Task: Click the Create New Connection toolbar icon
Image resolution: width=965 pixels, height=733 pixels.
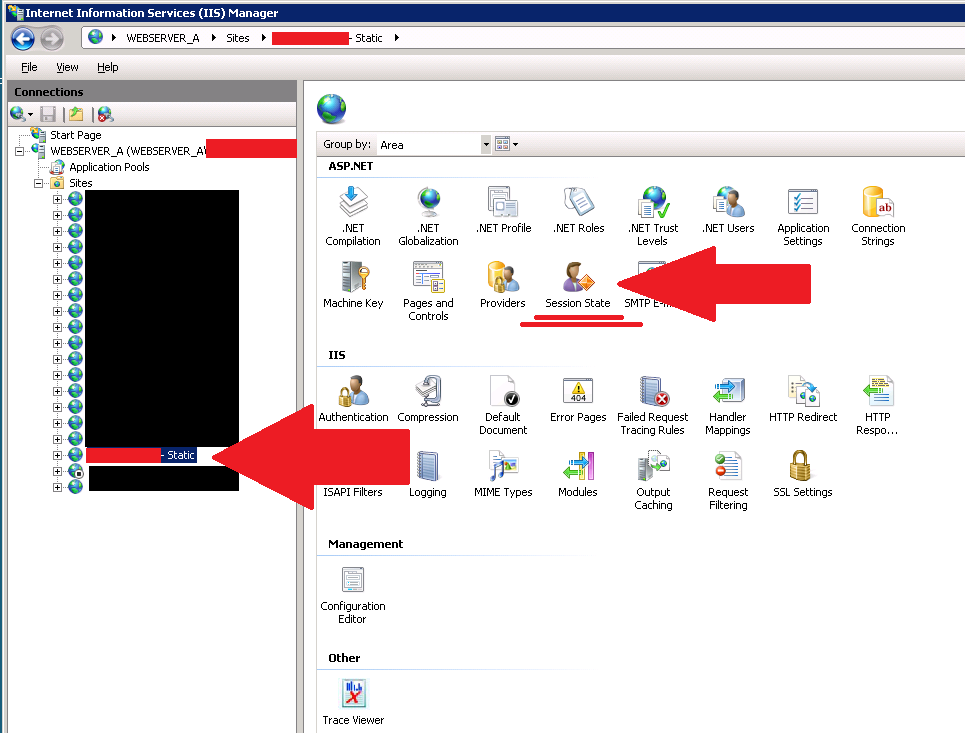Action: (20, 114)
